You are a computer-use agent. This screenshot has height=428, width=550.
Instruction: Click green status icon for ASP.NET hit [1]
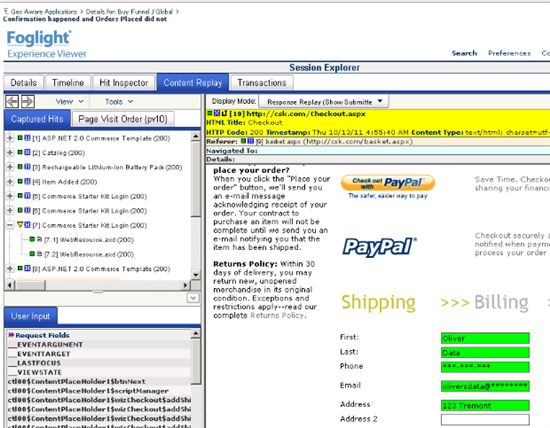click(x=20, y=138)
